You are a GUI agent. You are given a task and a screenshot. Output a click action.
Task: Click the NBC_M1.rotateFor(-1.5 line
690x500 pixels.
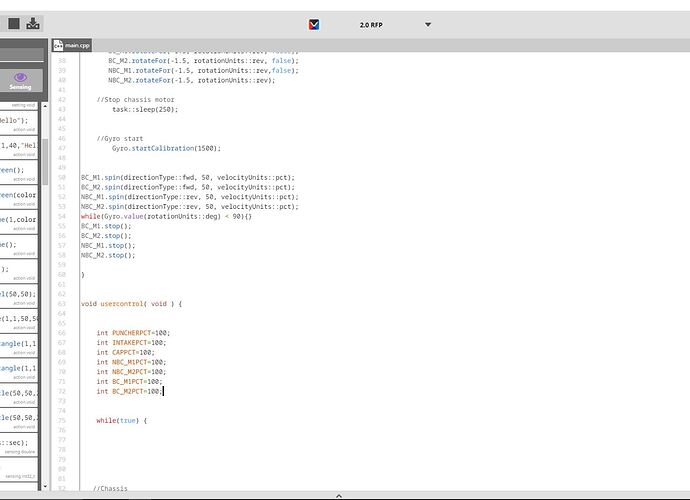pos(203,70)
